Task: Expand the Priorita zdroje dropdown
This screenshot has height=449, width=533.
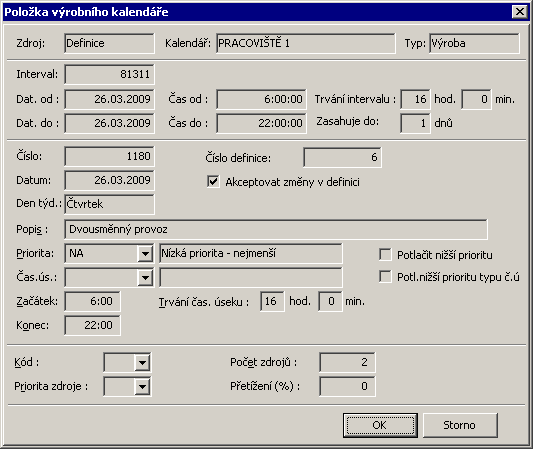Action: pyautogui.click(x=142, y=386)
